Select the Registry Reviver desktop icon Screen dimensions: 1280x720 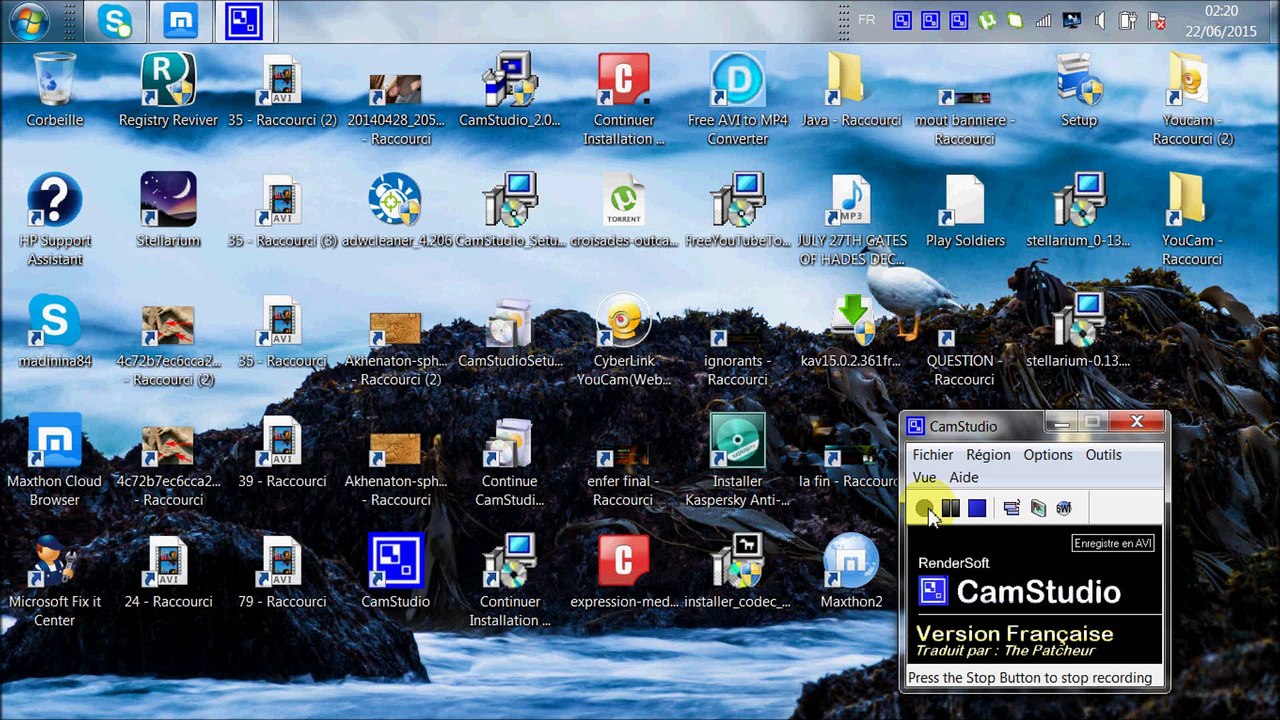(x=168, y=91)
